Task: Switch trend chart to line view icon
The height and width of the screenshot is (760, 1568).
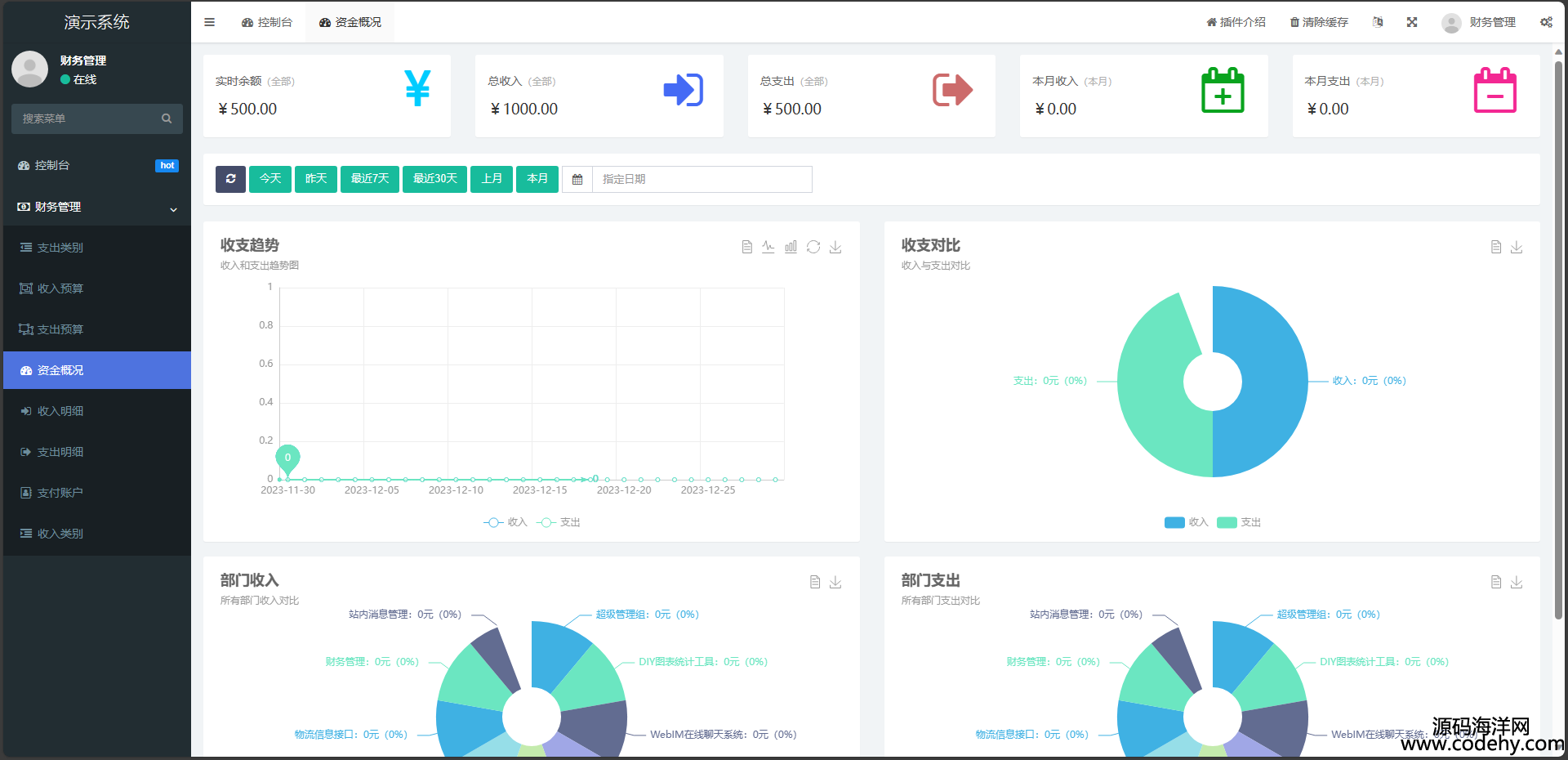Action: pos(768,247)
